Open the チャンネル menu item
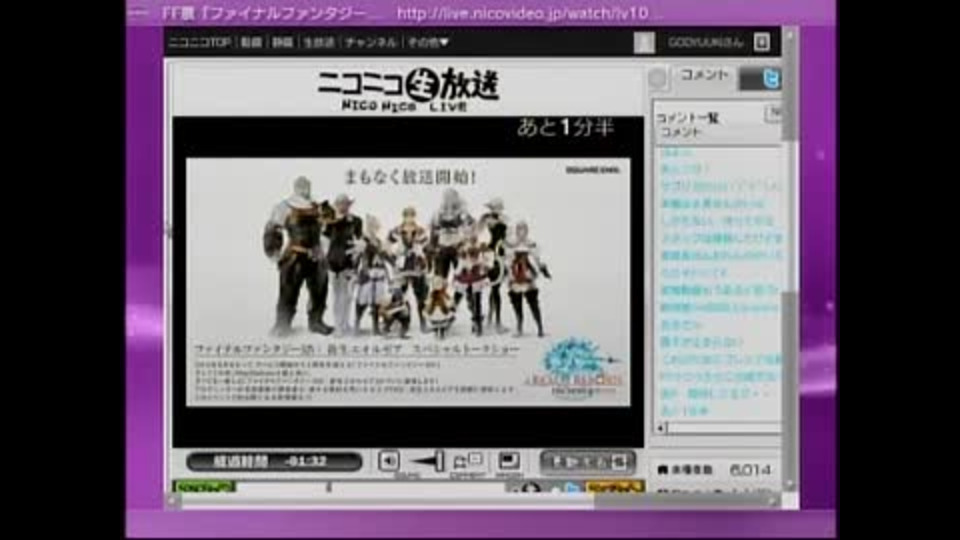 [370, 42]
